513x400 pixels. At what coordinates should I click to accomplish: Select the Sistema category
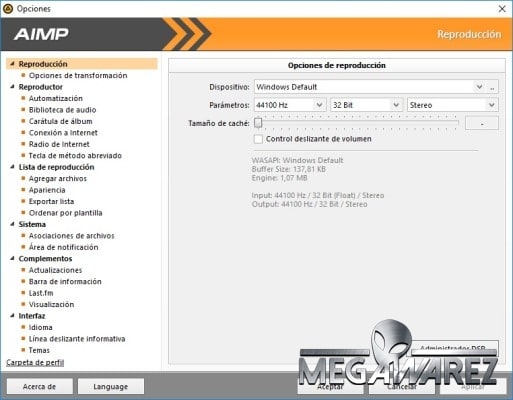[32, 224]
